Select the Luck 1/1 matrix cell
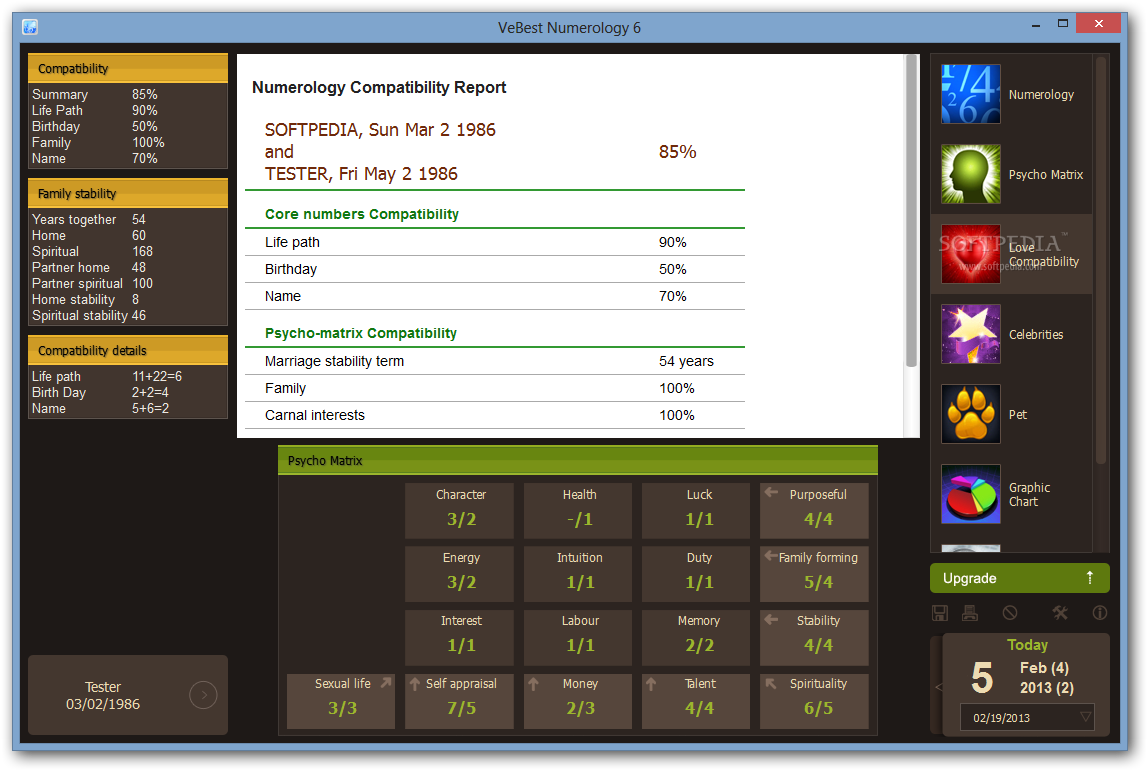1148x771 pixels. click(x=696, y=510)
